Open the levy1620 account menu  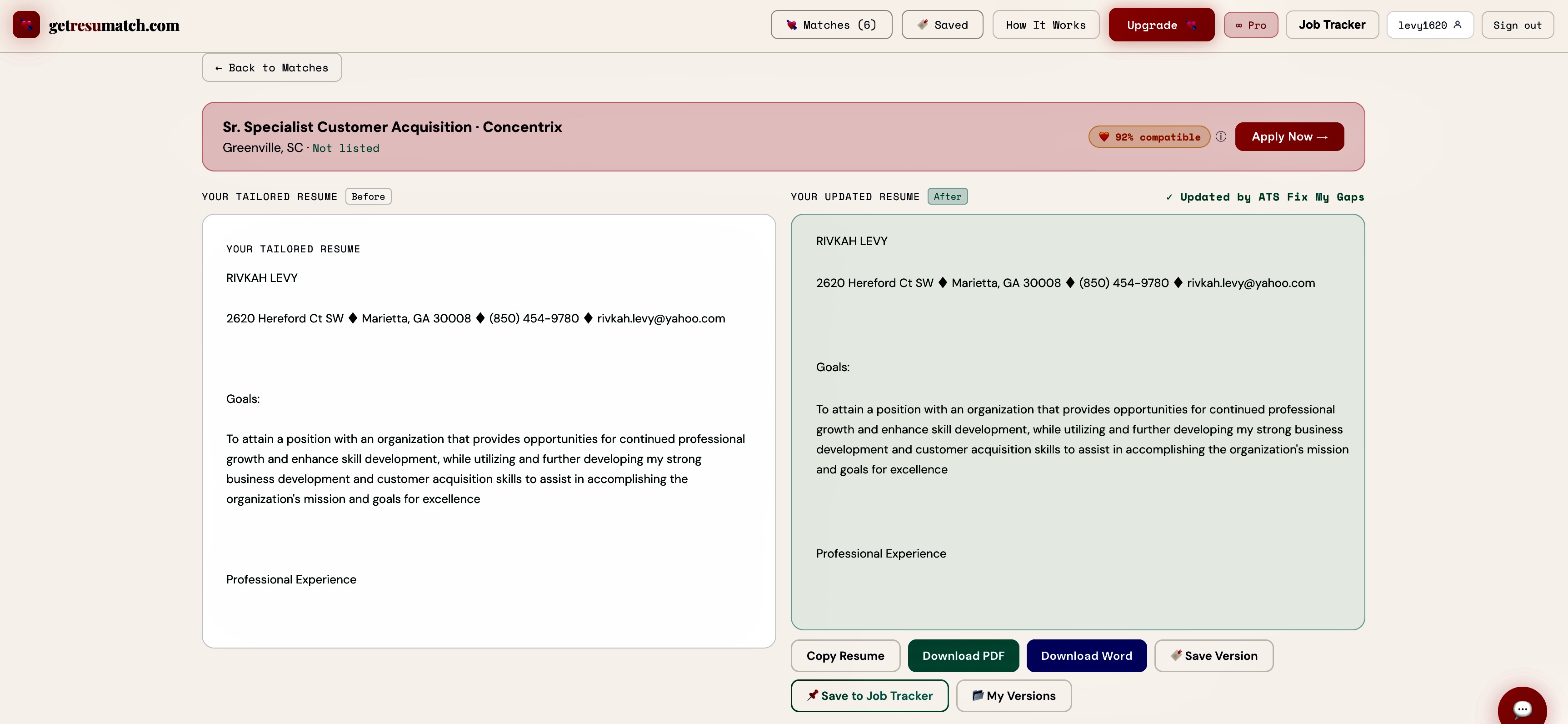tap(1429, 25)
